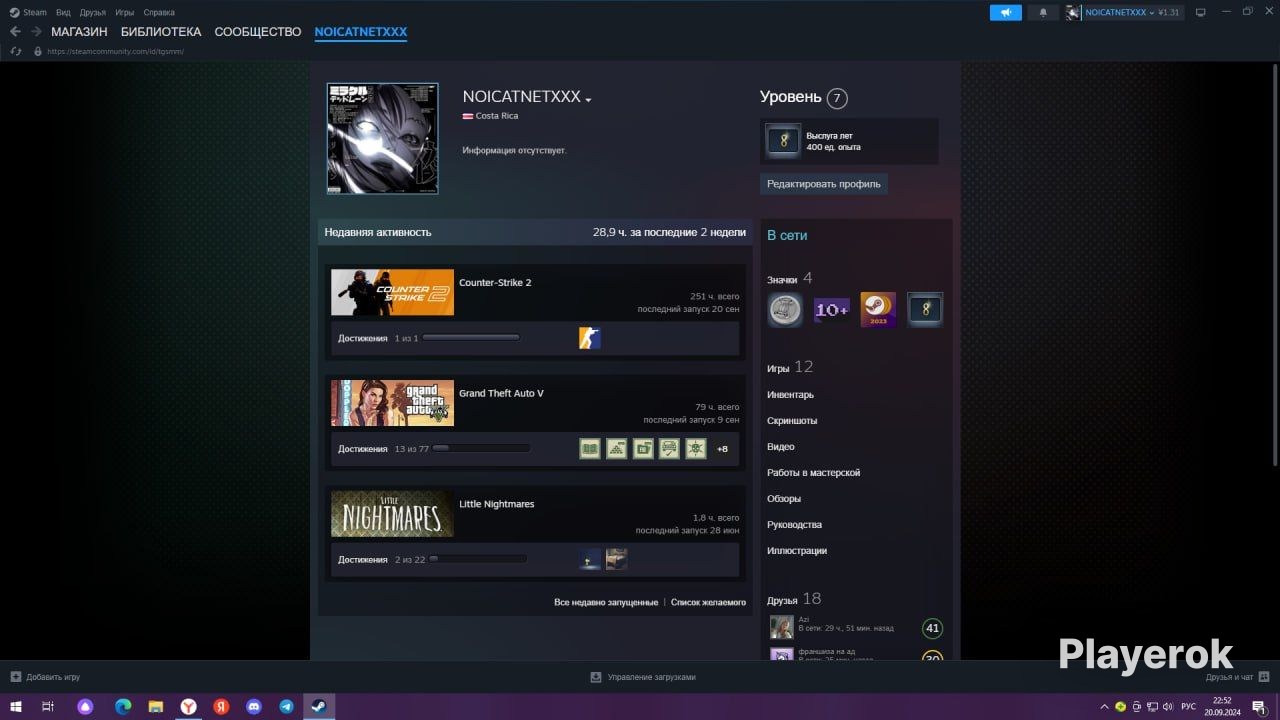This screenshot has width=1280, height=720.
Task: Click the back navigation arrow
Action: click(15, 32)
